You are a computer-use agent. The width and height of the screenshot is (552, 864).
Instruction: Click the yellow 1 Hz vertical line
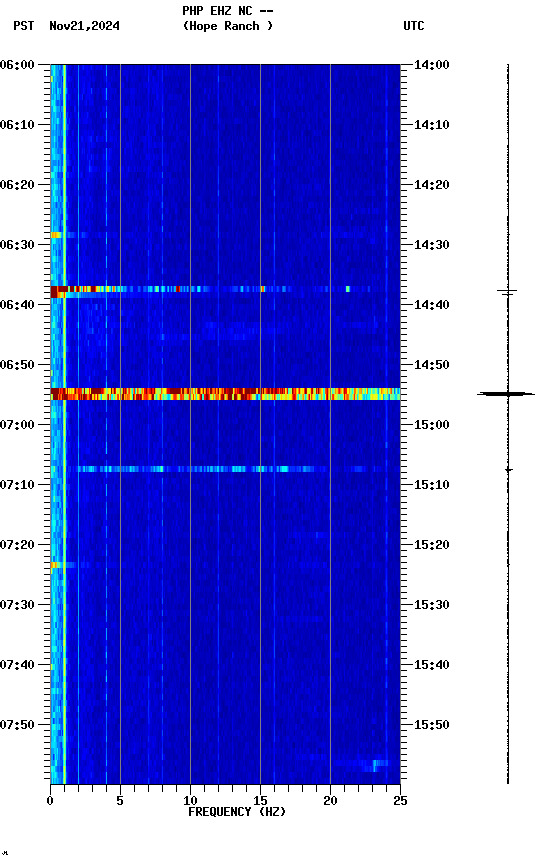click(x=64, y=424)
